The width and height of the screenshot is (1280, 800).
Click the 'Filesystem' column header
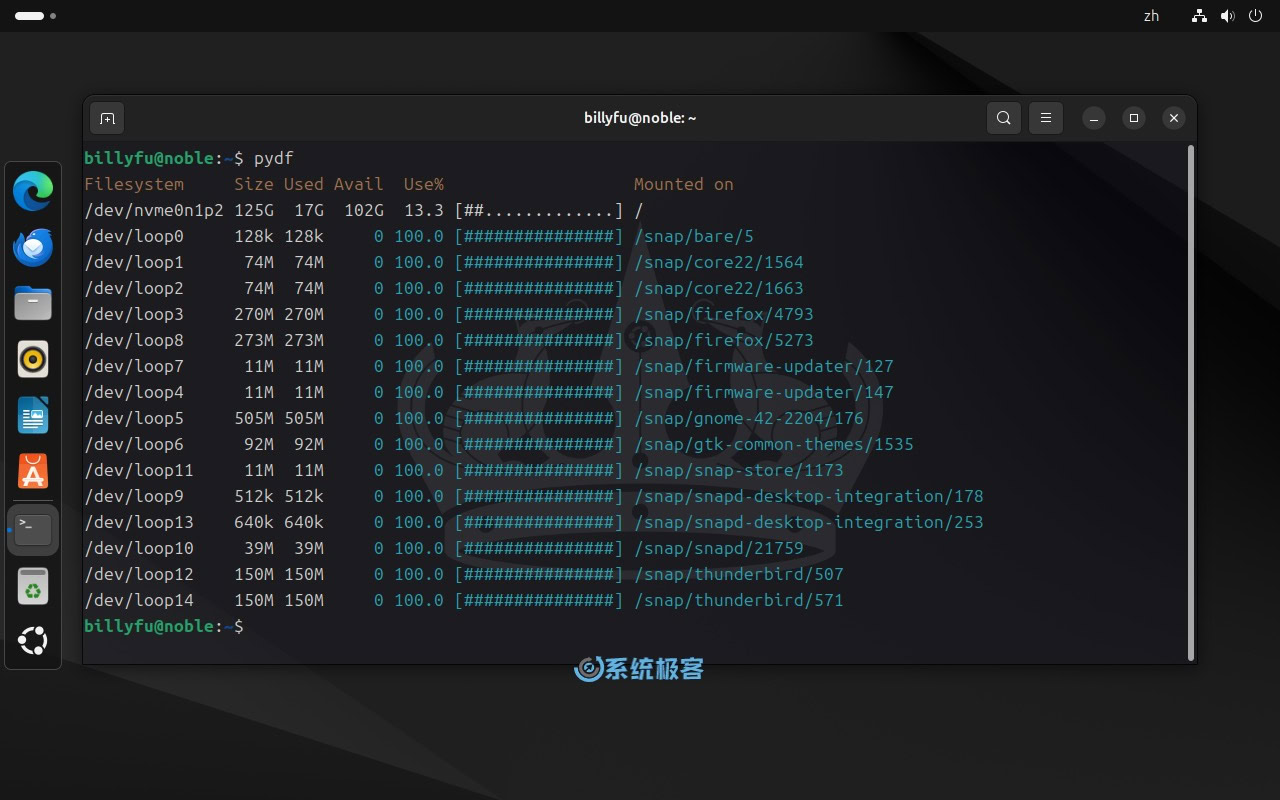134,184
